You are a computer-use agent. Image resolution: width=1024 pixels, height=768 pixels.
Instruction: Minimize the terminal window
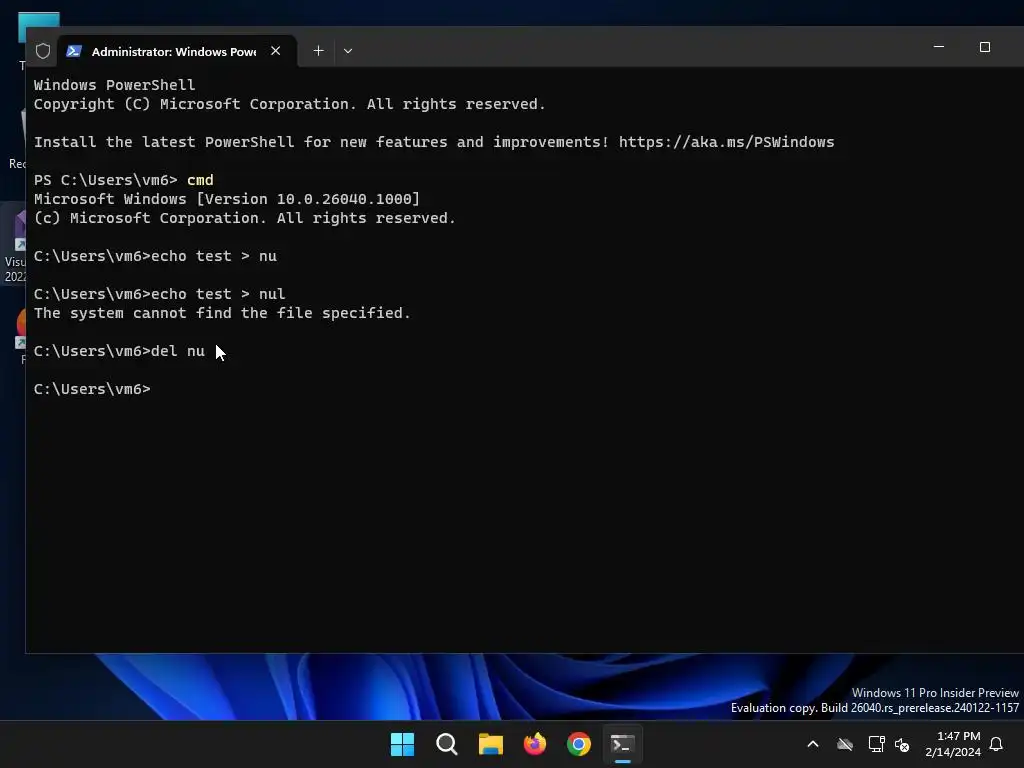(939, 47)
